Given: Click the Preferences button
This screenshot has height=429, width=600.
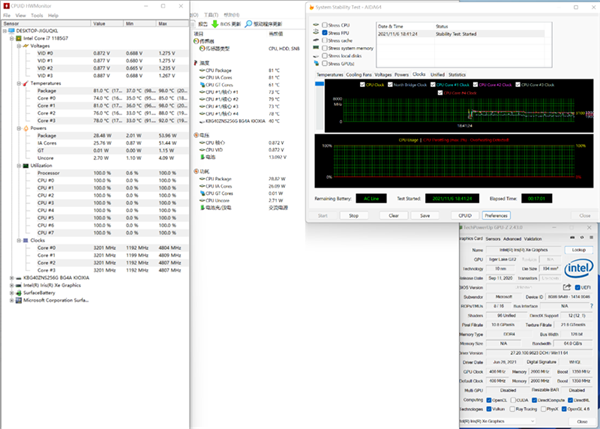Looking at the screenshot, I should (x=496, y=214).
